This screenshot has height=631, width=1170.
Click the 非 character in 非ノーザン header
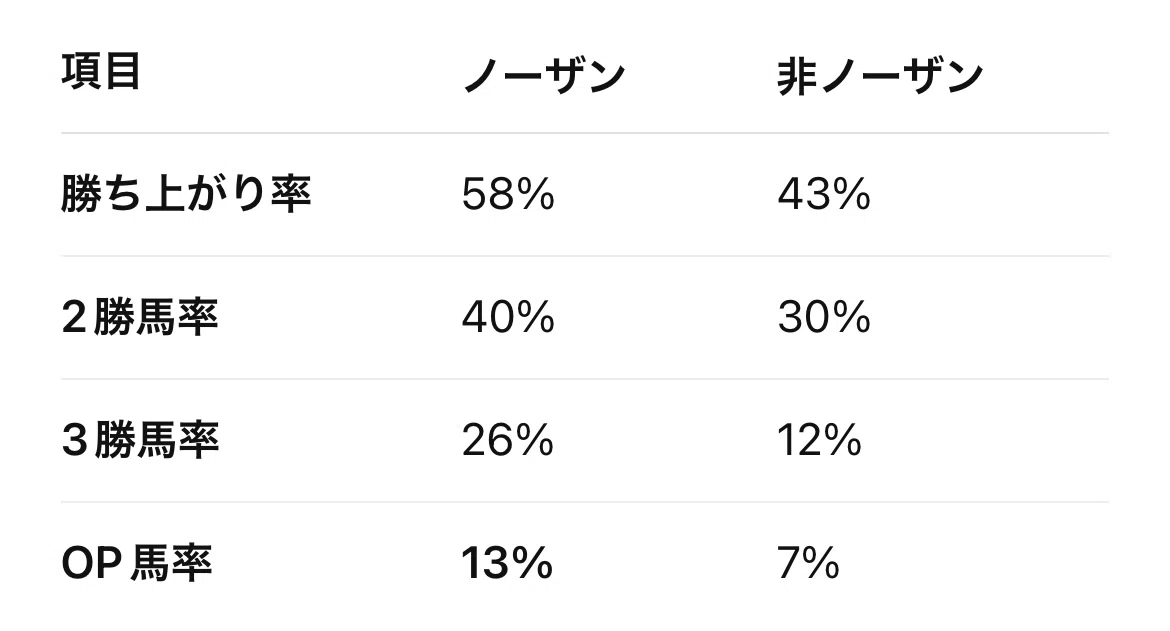[797, 76]
